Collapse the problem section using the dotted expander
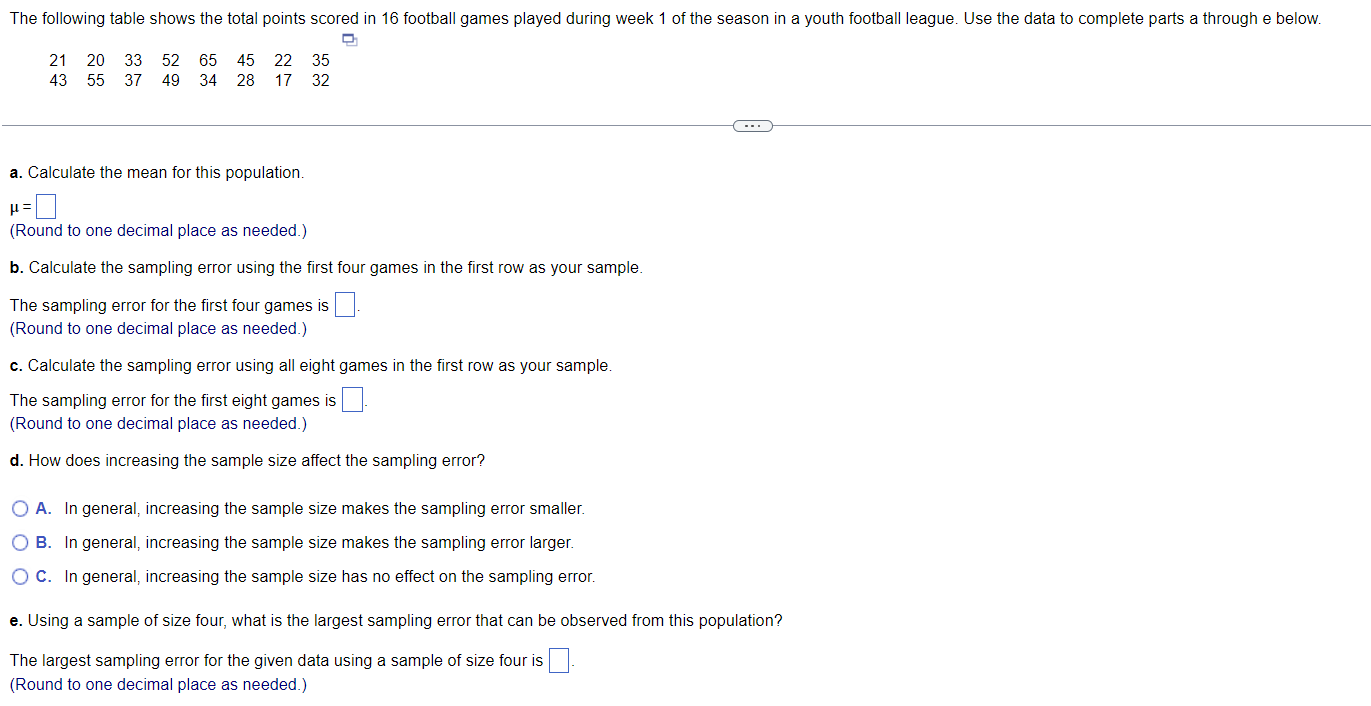 tap(753, 125)
